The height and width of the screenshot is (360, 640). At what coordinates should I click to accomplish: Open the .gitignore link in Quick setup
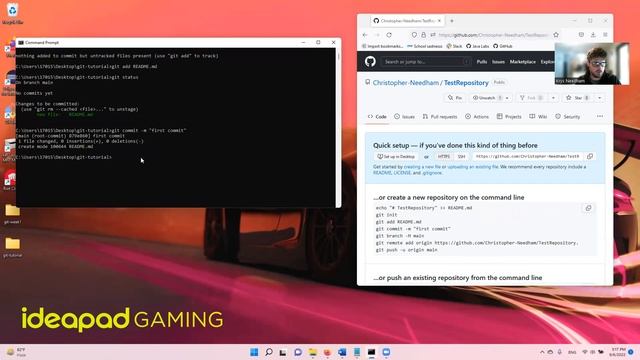coord(432,173)
